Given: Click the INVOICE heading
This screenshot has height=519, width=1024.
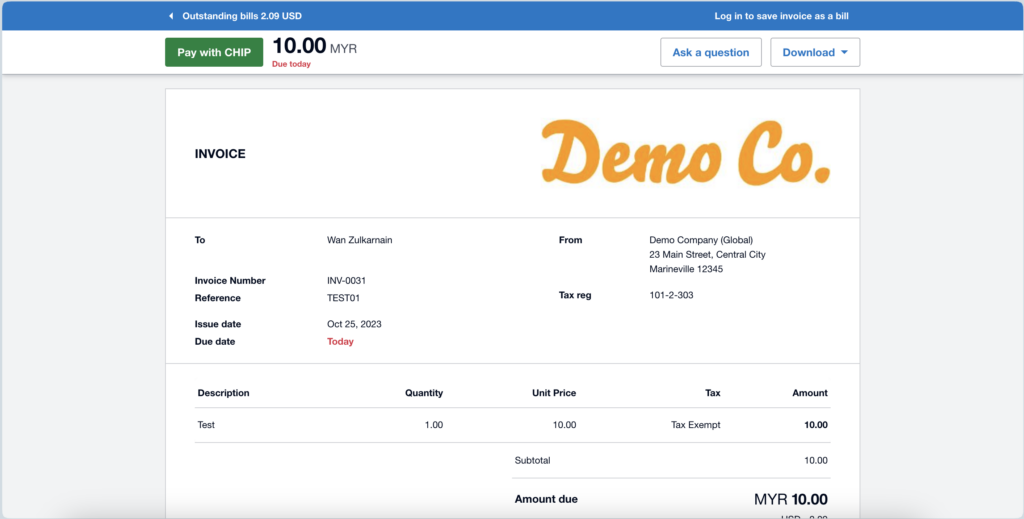Looking at the screenshot, I should pos(220,154).
